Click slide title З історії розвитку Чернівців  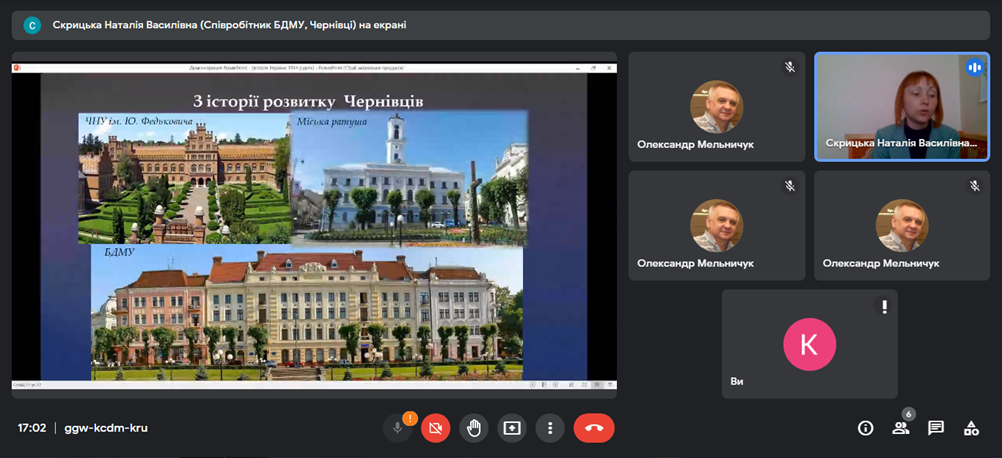point(308,101)
